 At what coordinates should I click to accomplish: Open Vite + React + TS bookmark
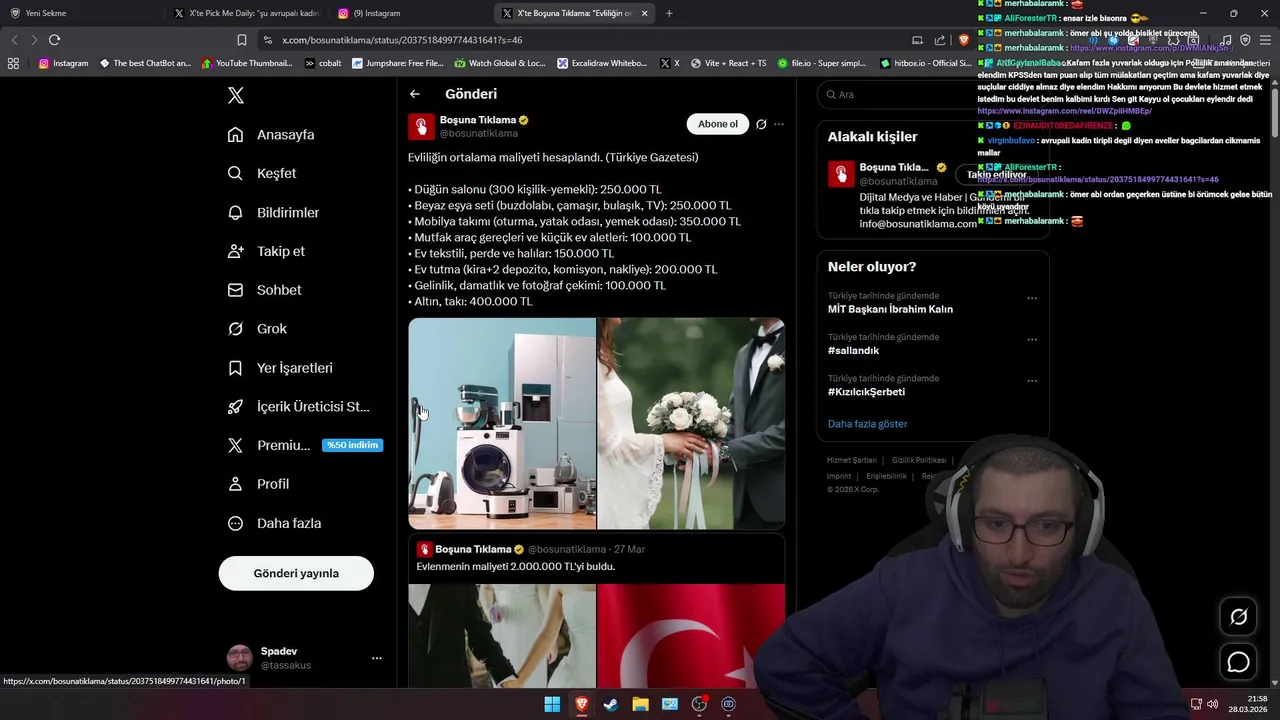point(728,63)
